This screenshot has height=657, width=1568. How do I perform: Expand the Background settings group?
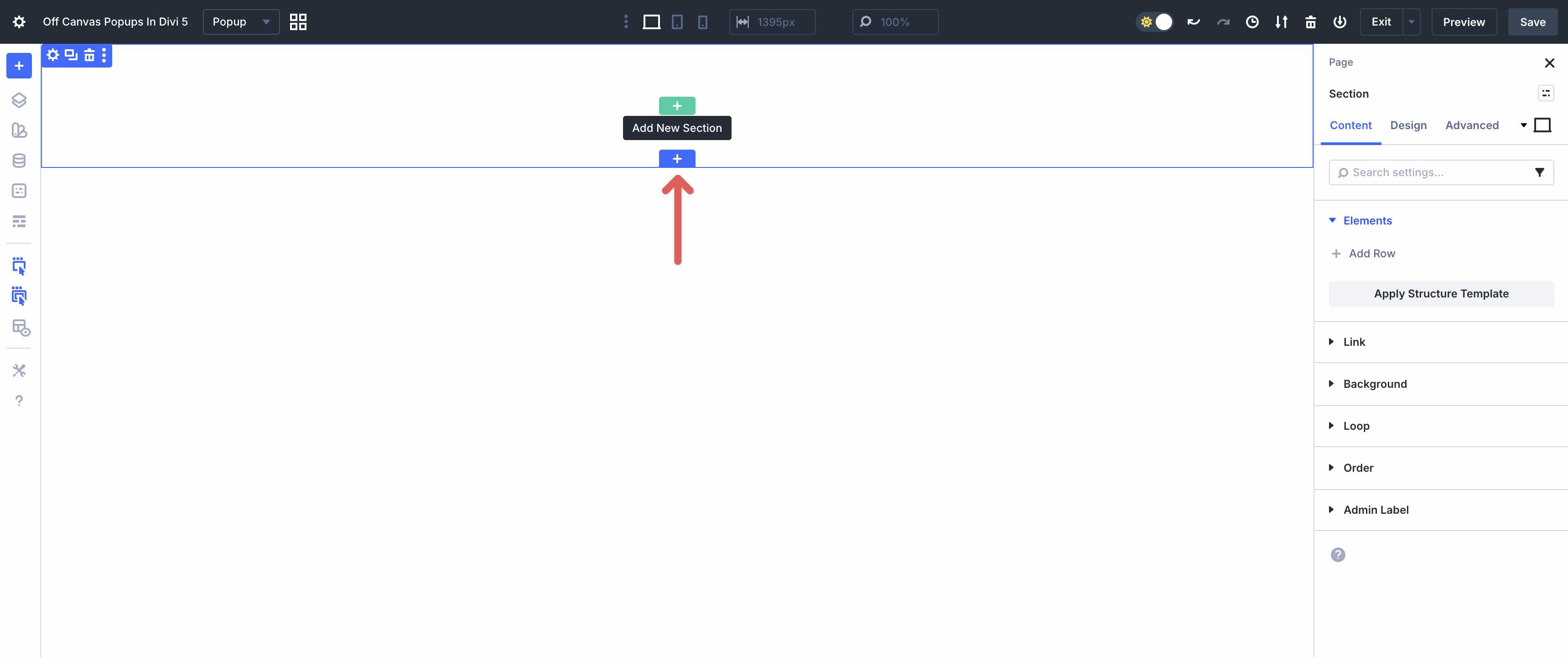1375,384
